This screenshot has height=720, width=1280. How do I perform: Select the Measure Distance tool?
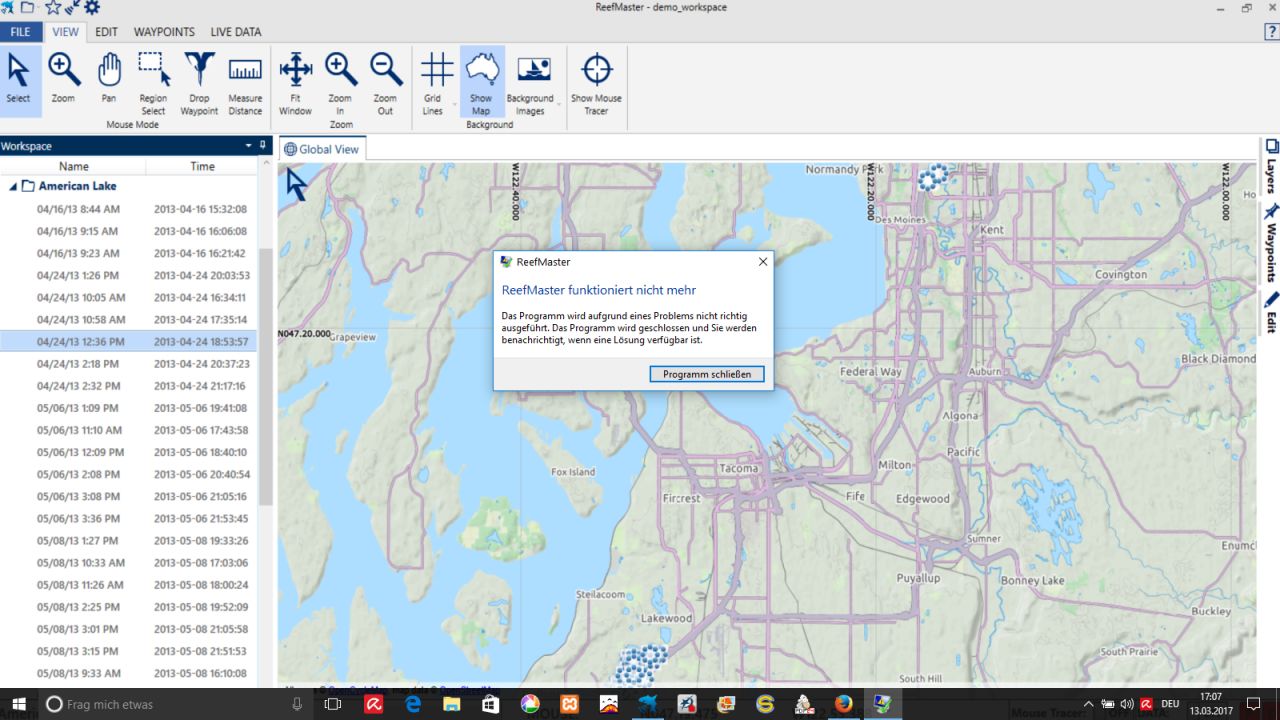(245, 78)
